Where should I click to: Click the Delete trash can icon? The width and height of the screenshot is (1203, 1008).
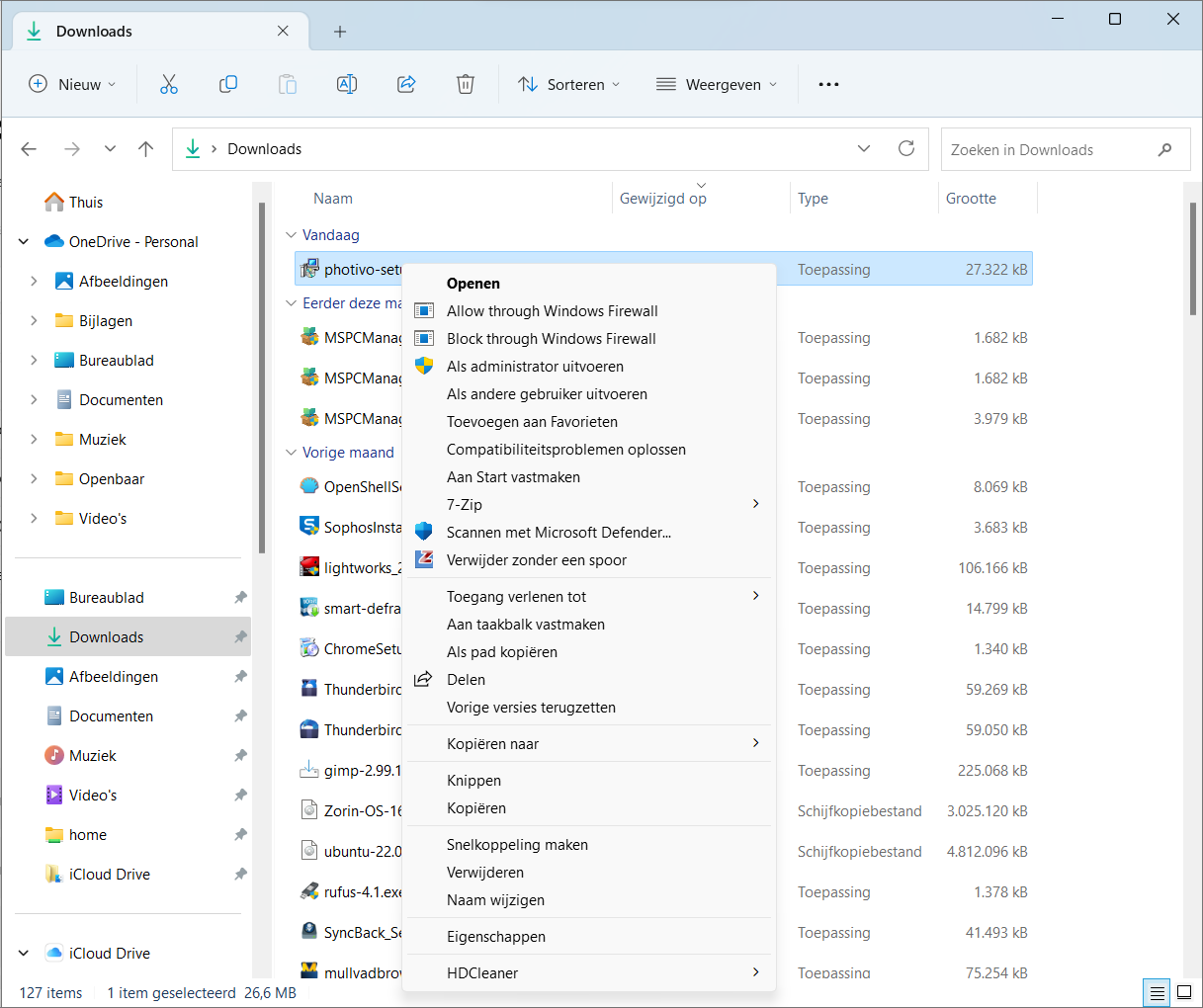click(466, 84)
